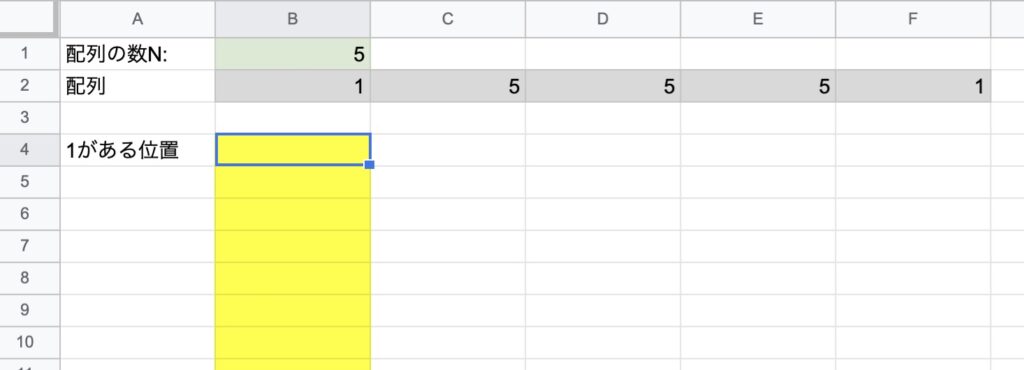Click cell C2 containing 5
This screenshot has height=370, width=1024.
point(448,86)
